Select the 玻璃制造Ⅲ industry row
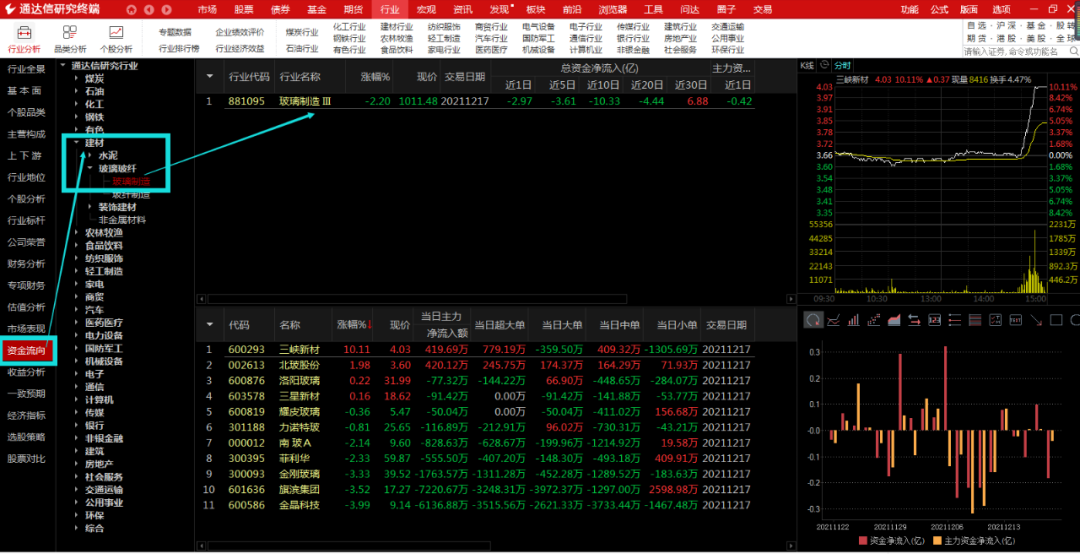The height and width of the screenshot is (554, 1080). click(x=475, y=101)
